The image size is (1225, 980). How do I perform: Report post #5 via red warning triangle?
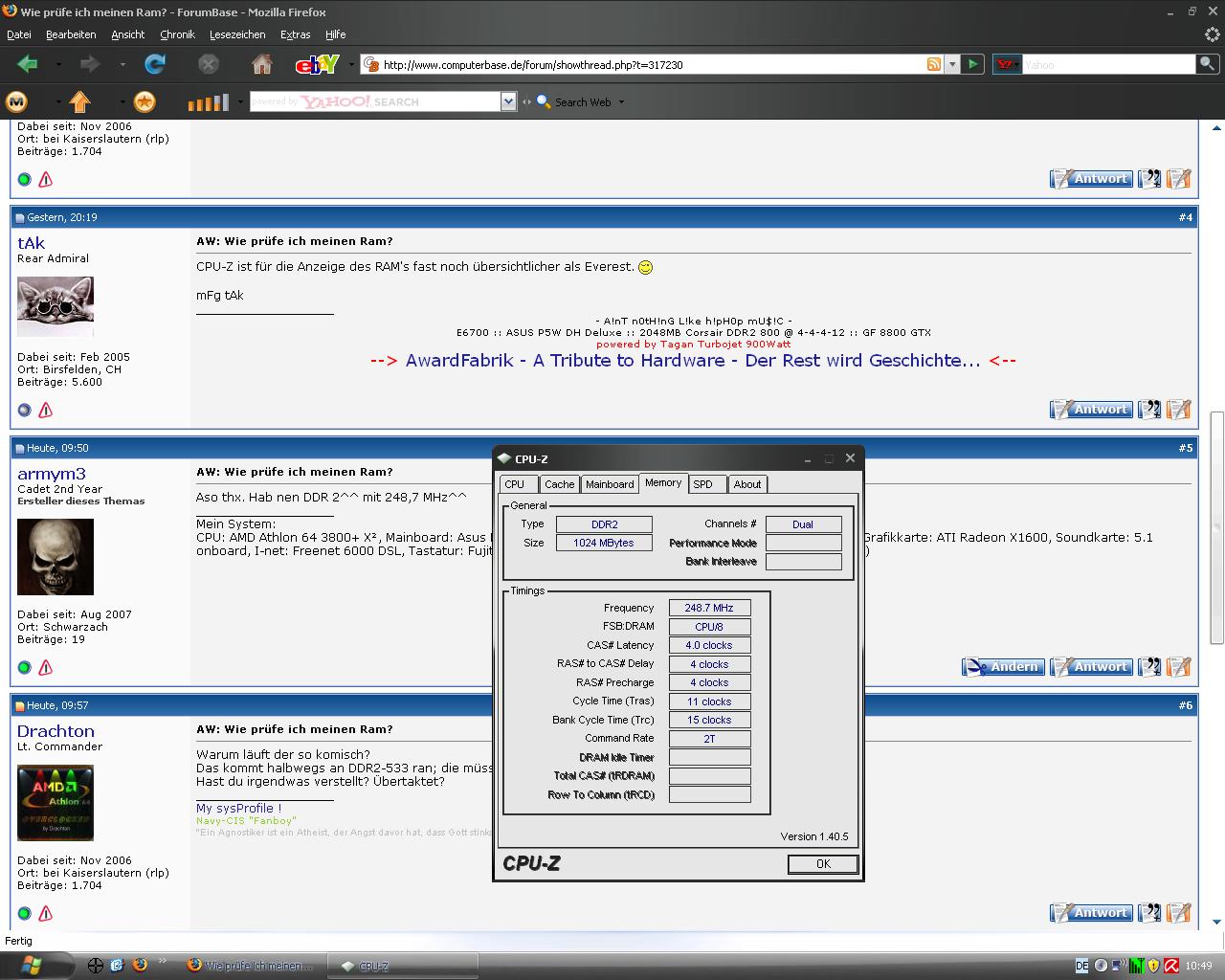coord(45,667)
